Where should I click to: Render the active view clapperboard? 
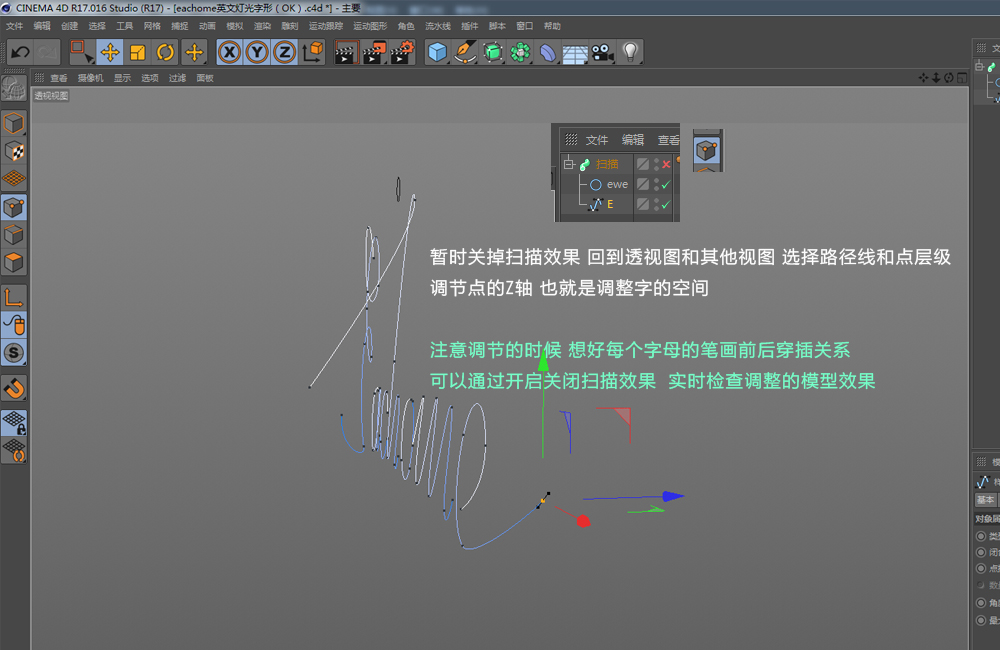[x=346, y=52]
